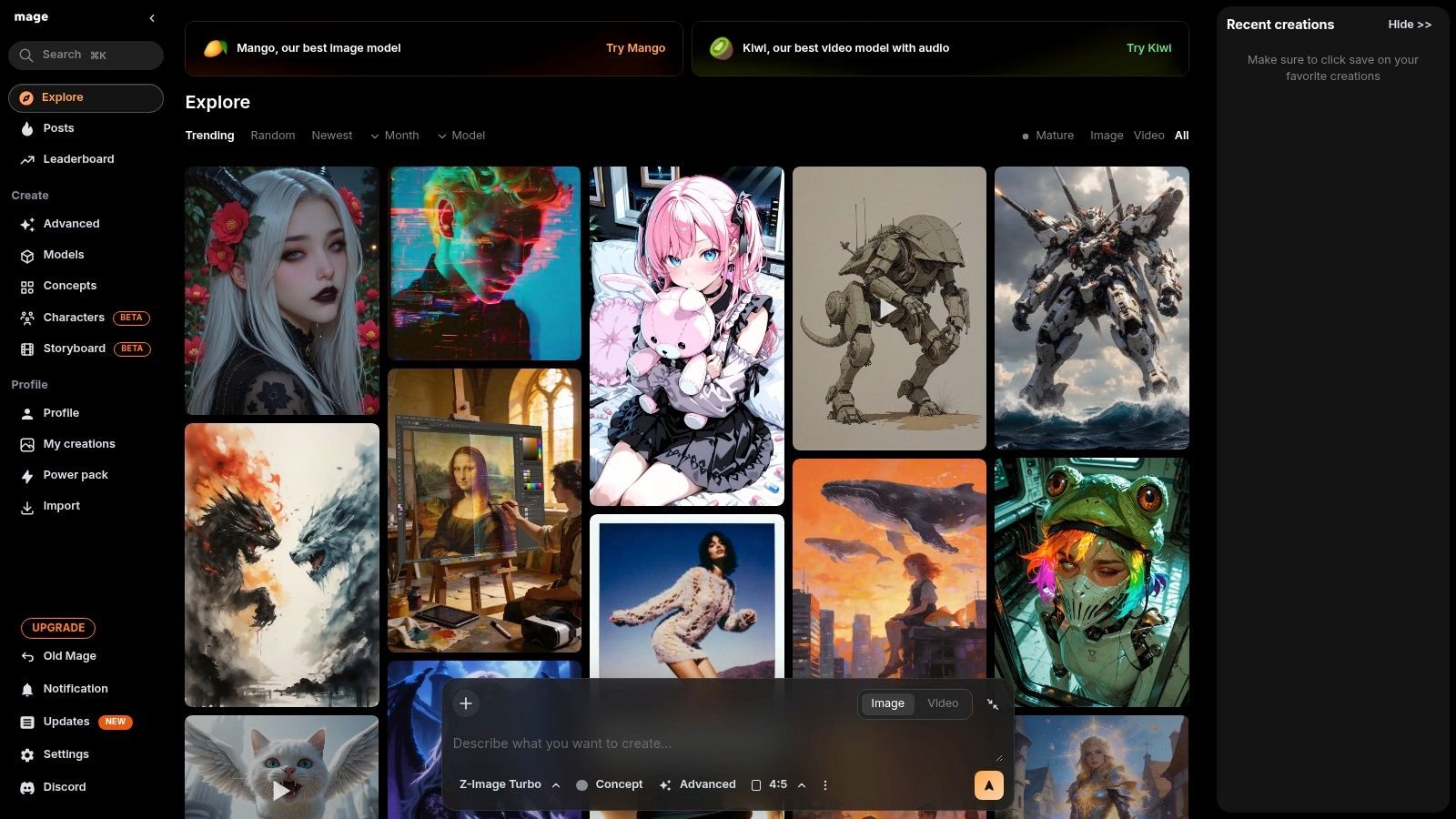Open the three-dot more options menu
1456x819 pixels.
click(x=825, y=785)
